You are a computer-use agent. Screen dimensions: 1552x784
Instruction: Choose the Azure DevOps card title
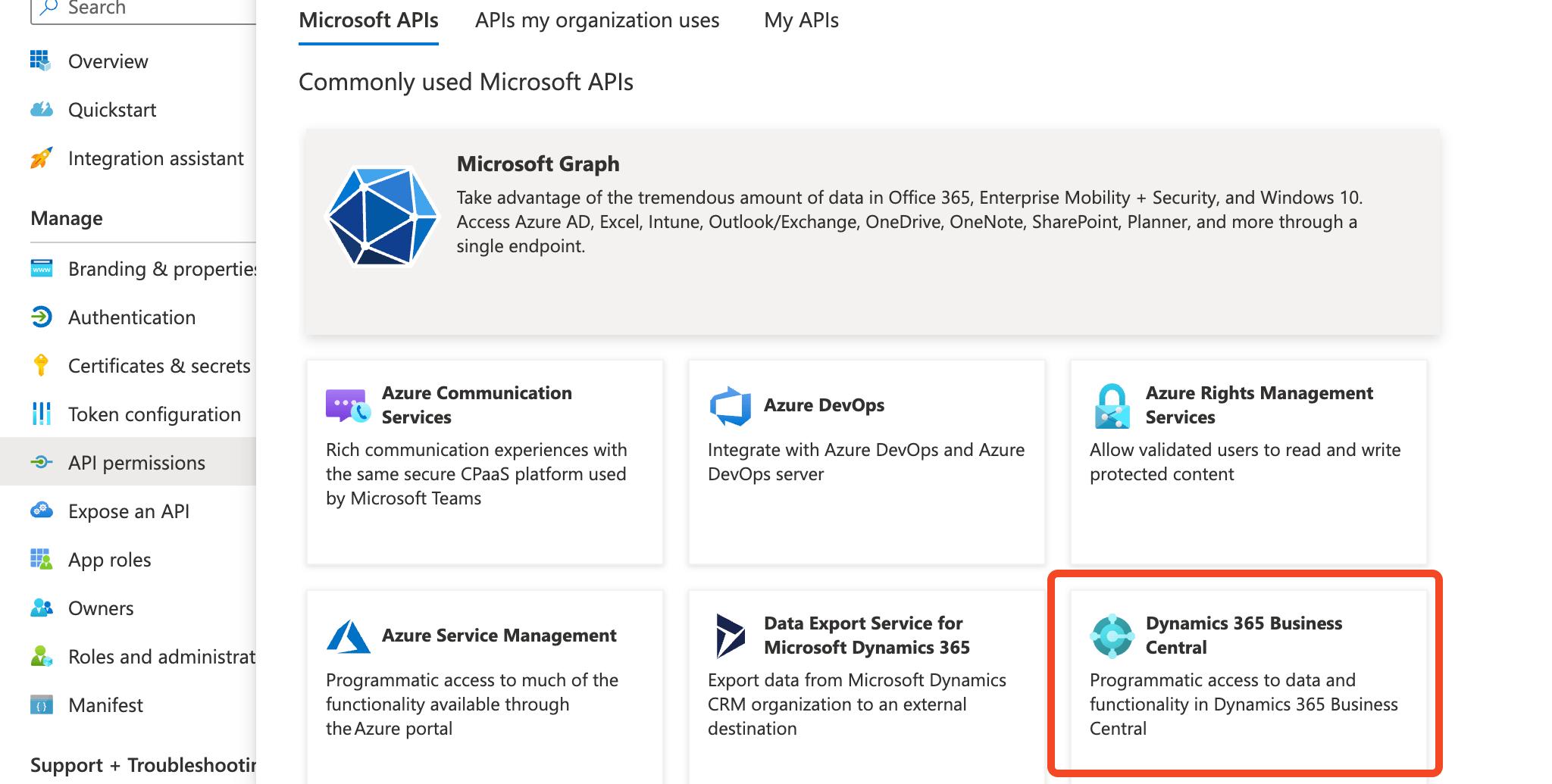point(824,405)
